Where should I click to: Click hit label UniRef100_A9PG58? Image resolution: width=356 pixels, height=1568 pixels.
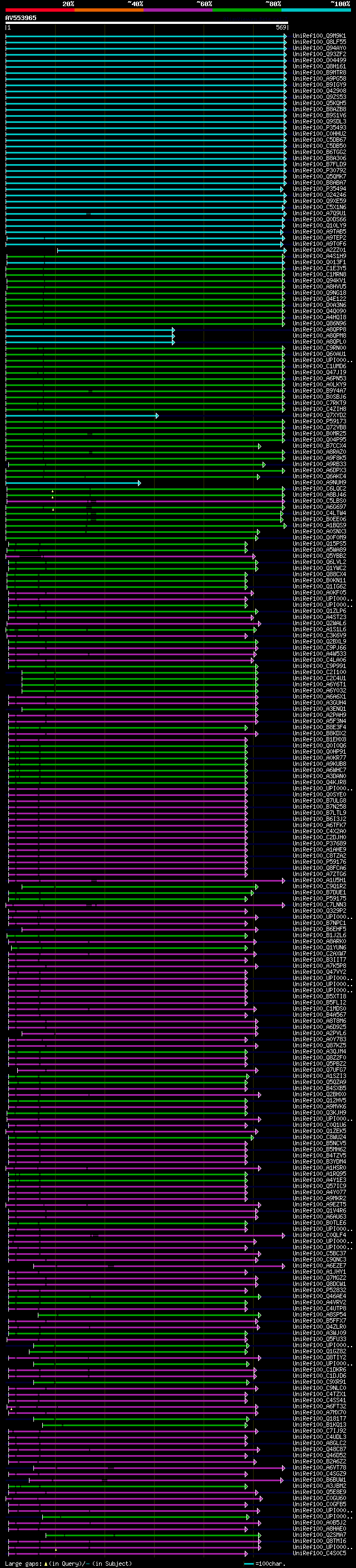pos(319,78)
